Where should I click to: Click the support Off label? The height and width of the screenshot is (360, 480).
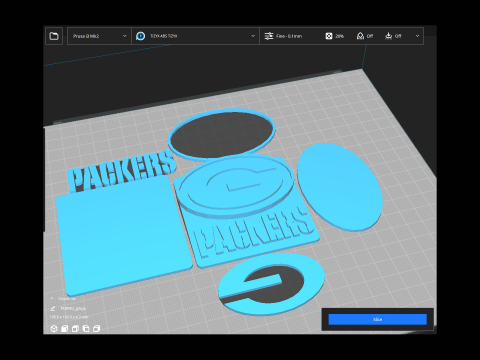(x=370, y=36)
